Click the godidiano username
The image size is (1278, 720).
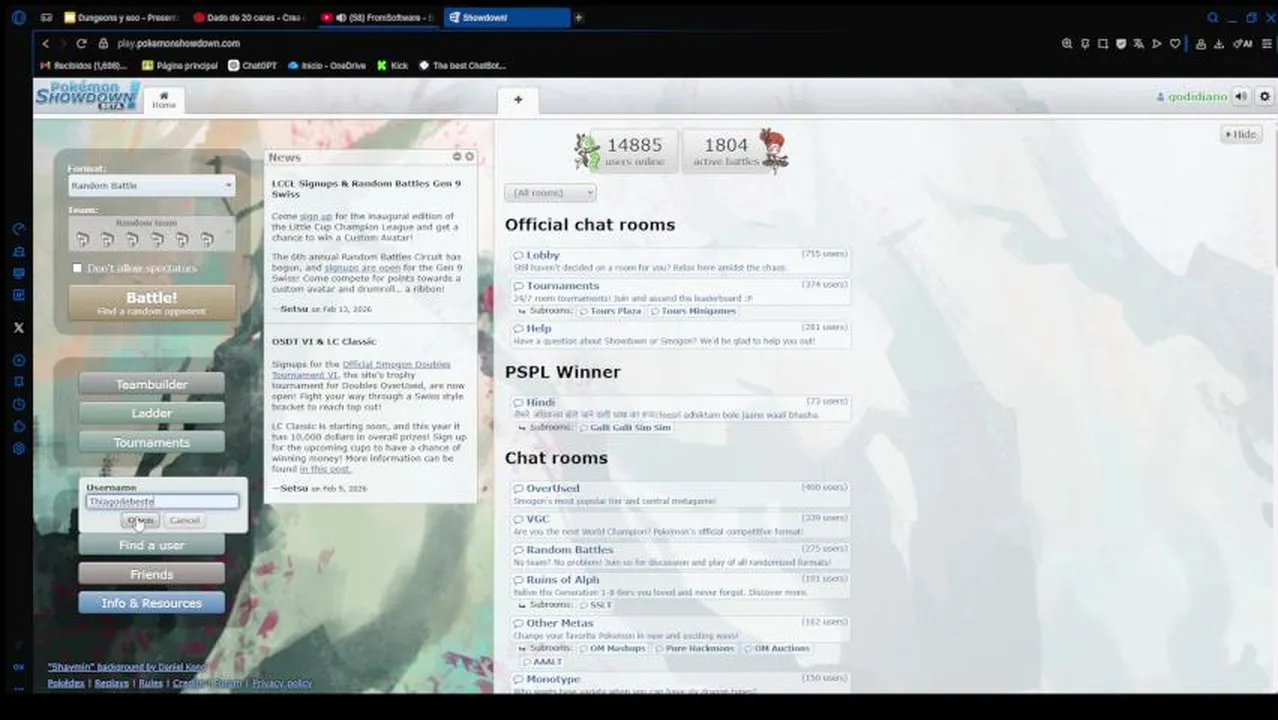(x=1191, y=97)
